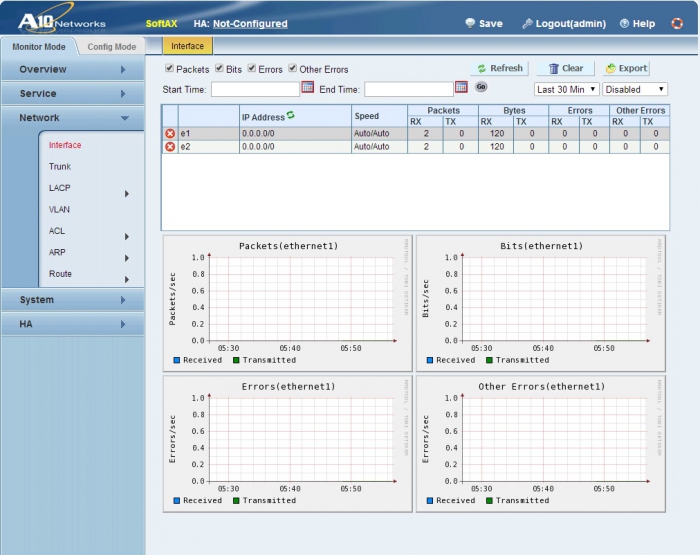Open the Disabled auto-refresh dropdown
This screenshot has width=700, height=555.
pyautogui.click(x=634, y=89)
